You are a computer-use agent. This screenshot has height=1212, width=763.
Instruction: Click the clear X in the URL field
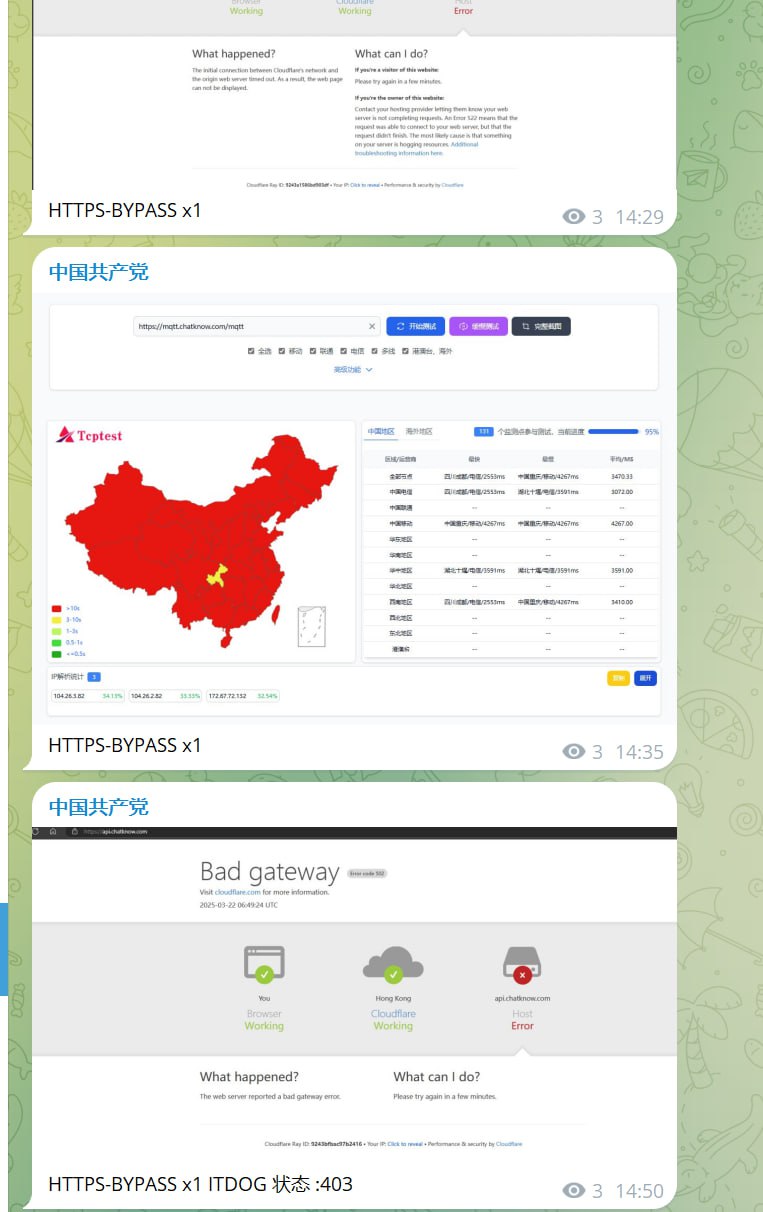pos(372,326)
